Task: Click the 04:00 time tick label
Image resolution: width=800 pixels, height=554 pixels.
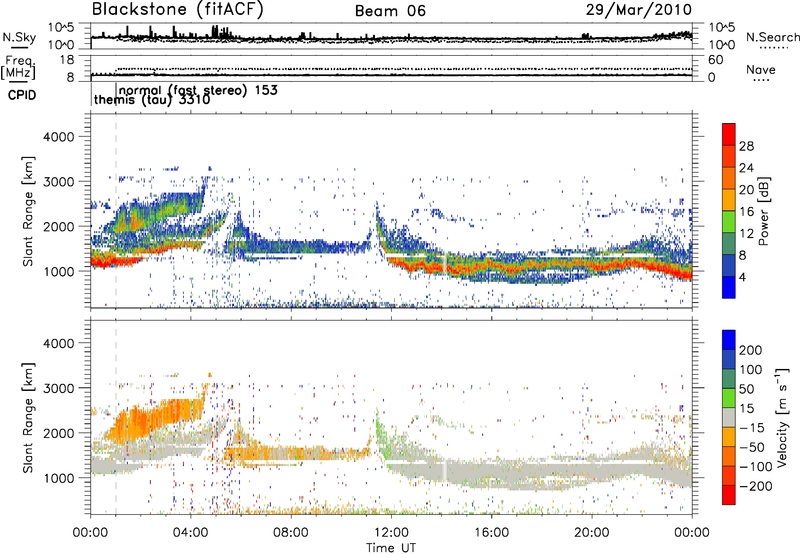Action: (x=190, y=532)
